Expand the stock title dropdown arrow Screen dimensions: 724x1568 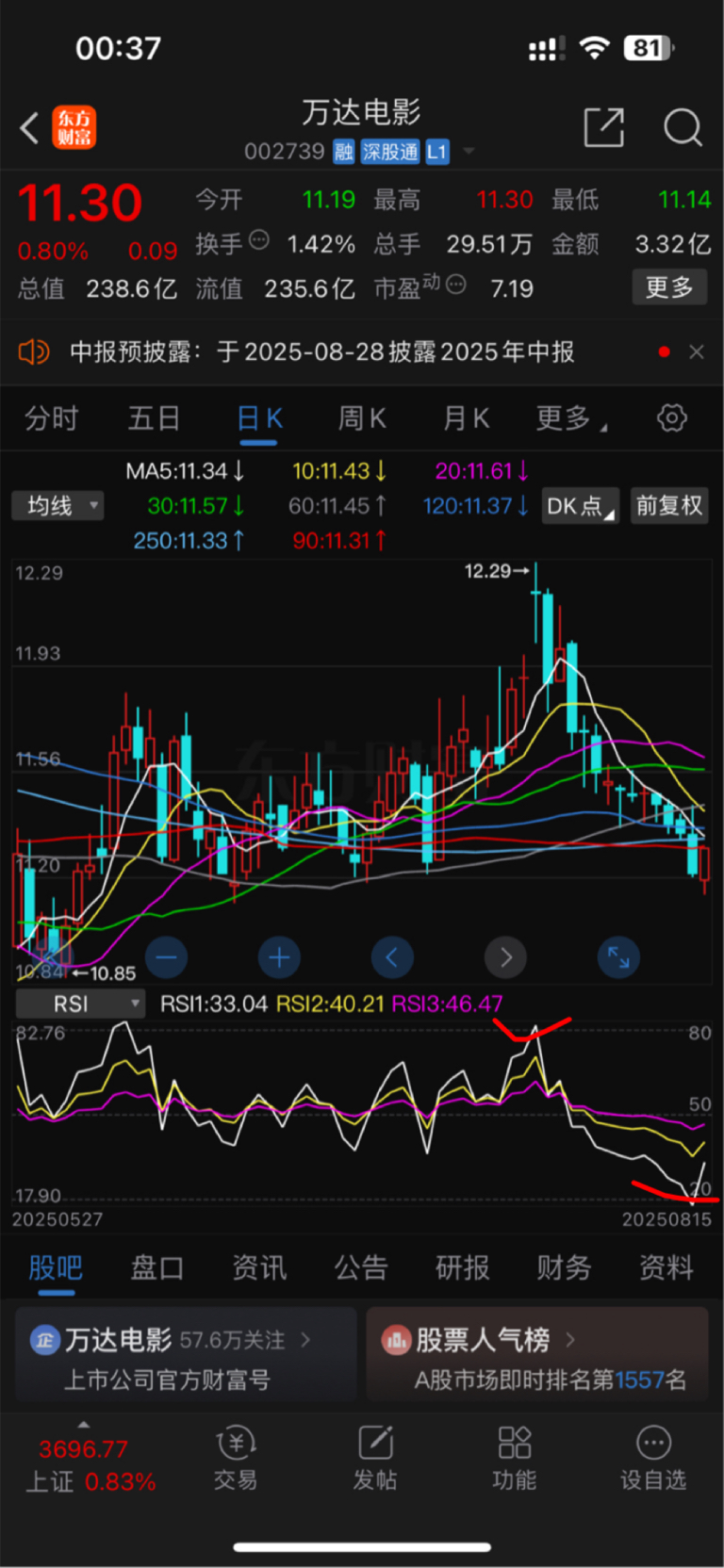[x=469, y=152]
